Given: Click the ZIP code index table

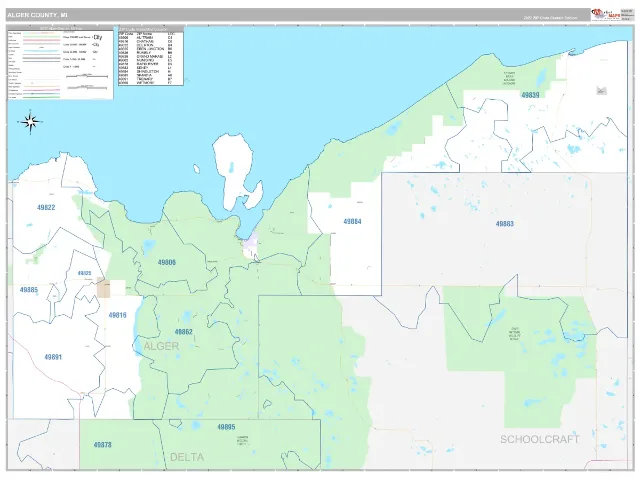Looking at the screenshot, I should tap(151, 56).
